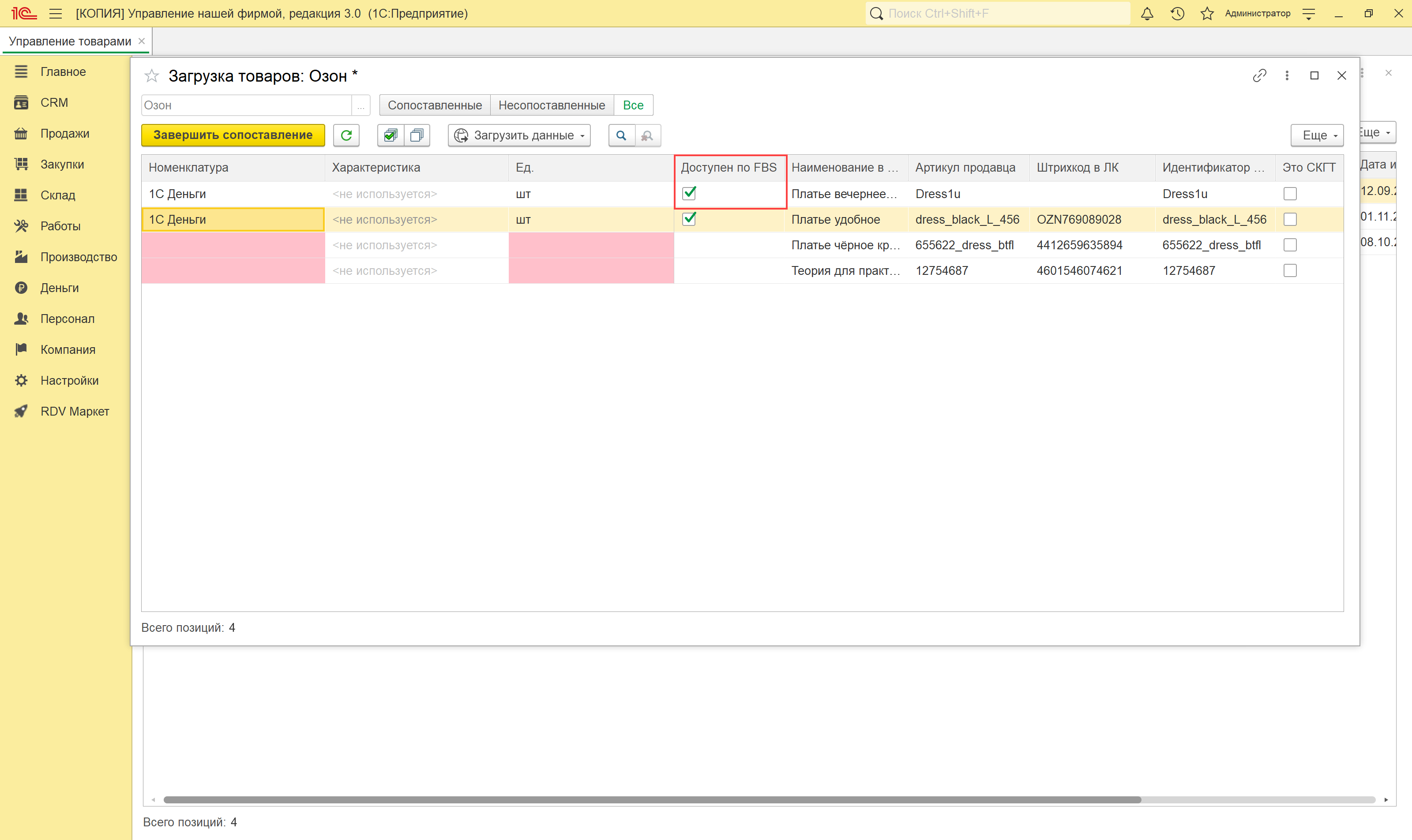The image size is (1412, 840).
Task: Cancel search icon button
Action: coord(648,135)
